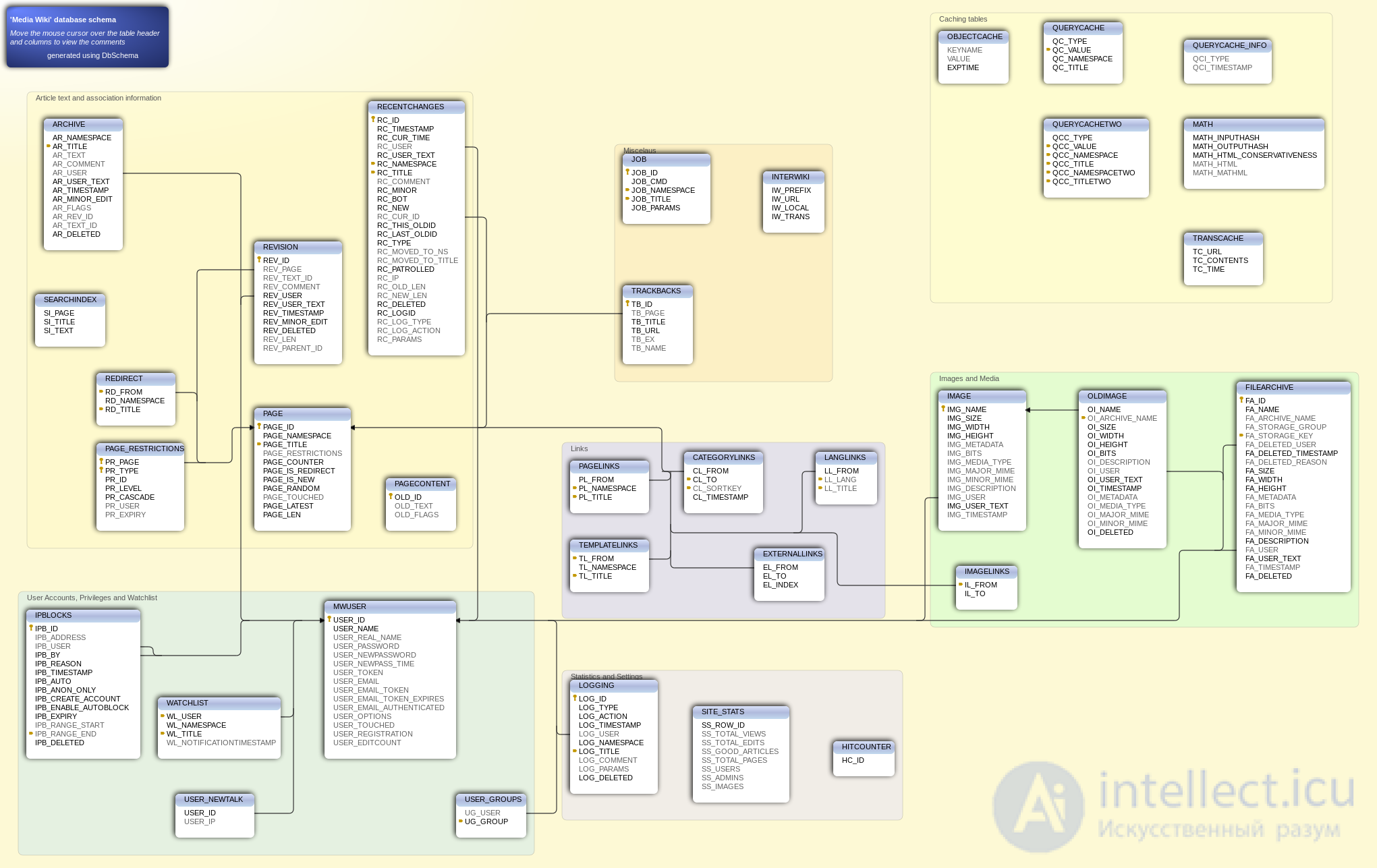Select the MWUSER table header
The height and width of the screenshot is (868, 1377).
coord(390,606)
